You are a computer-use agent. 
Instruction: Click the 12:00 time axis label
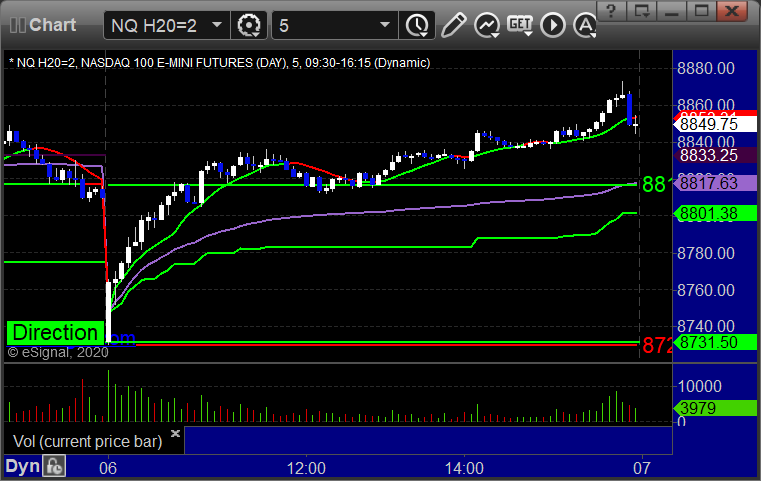pyautogui.click(x=306, y=468)
